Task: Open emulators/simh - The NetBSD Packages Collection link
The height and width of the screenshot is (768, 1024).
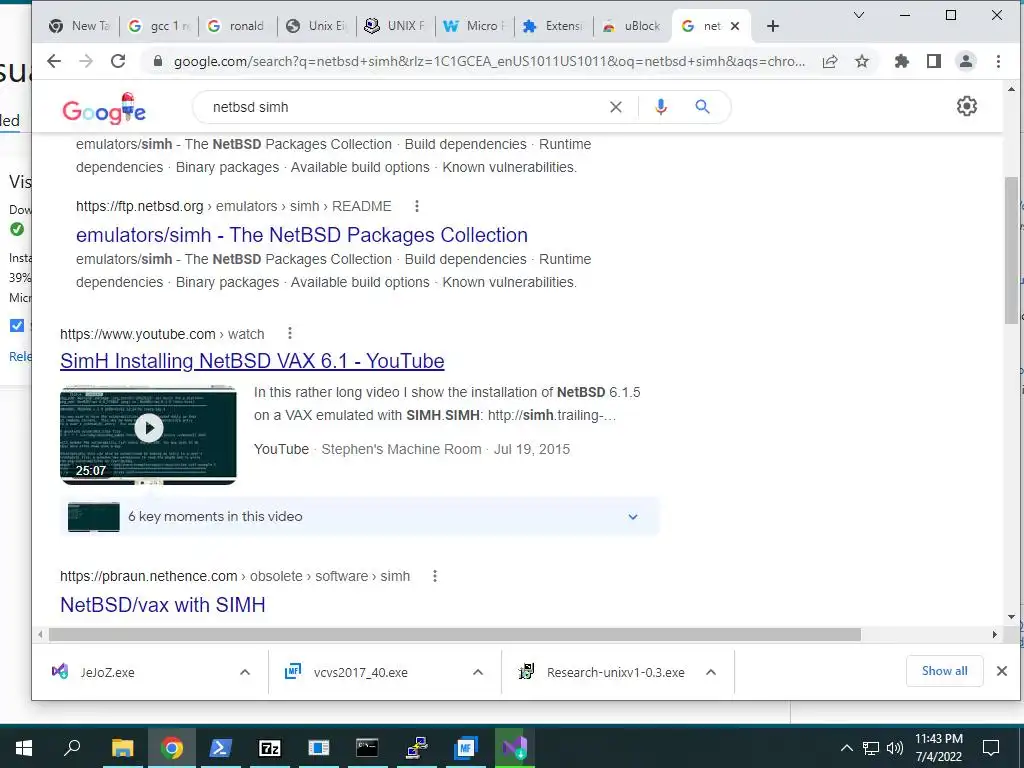Action: tap(302, 235)
